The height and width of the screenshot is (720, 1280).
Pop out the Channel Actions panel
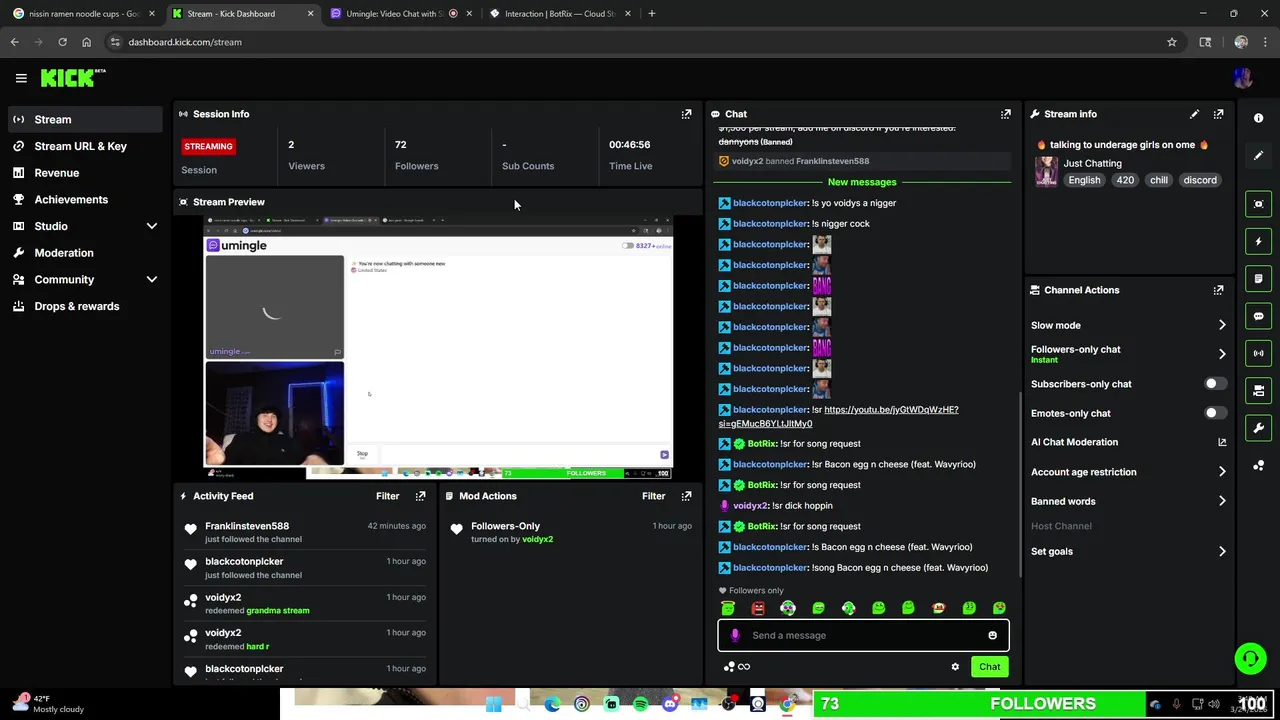[x=1218, y=290]
